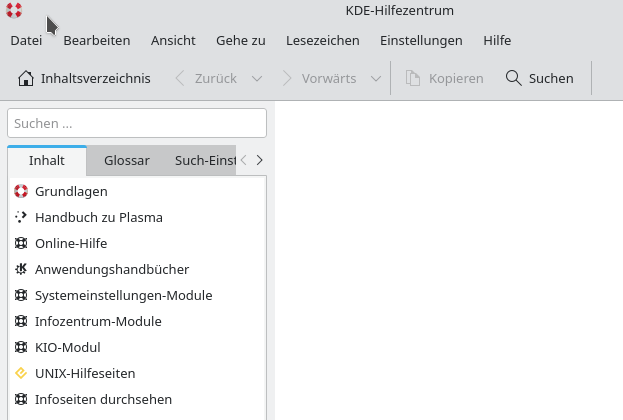Click the Kopieren toolbar icon
This screenshot has width=623, height=420.
pyautogui.click(x=412, y=78)
